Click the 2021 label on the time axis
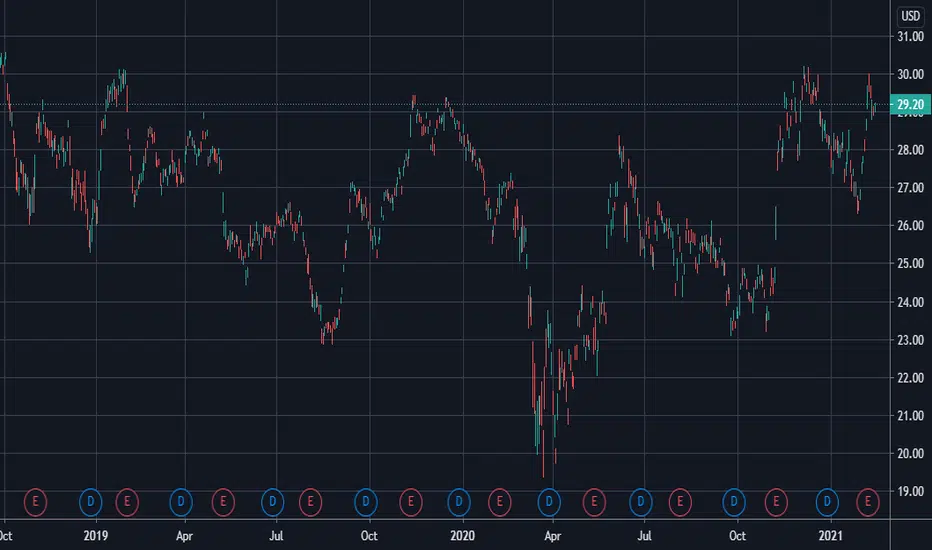The image size is (932, 550). (x=830, y=536)
